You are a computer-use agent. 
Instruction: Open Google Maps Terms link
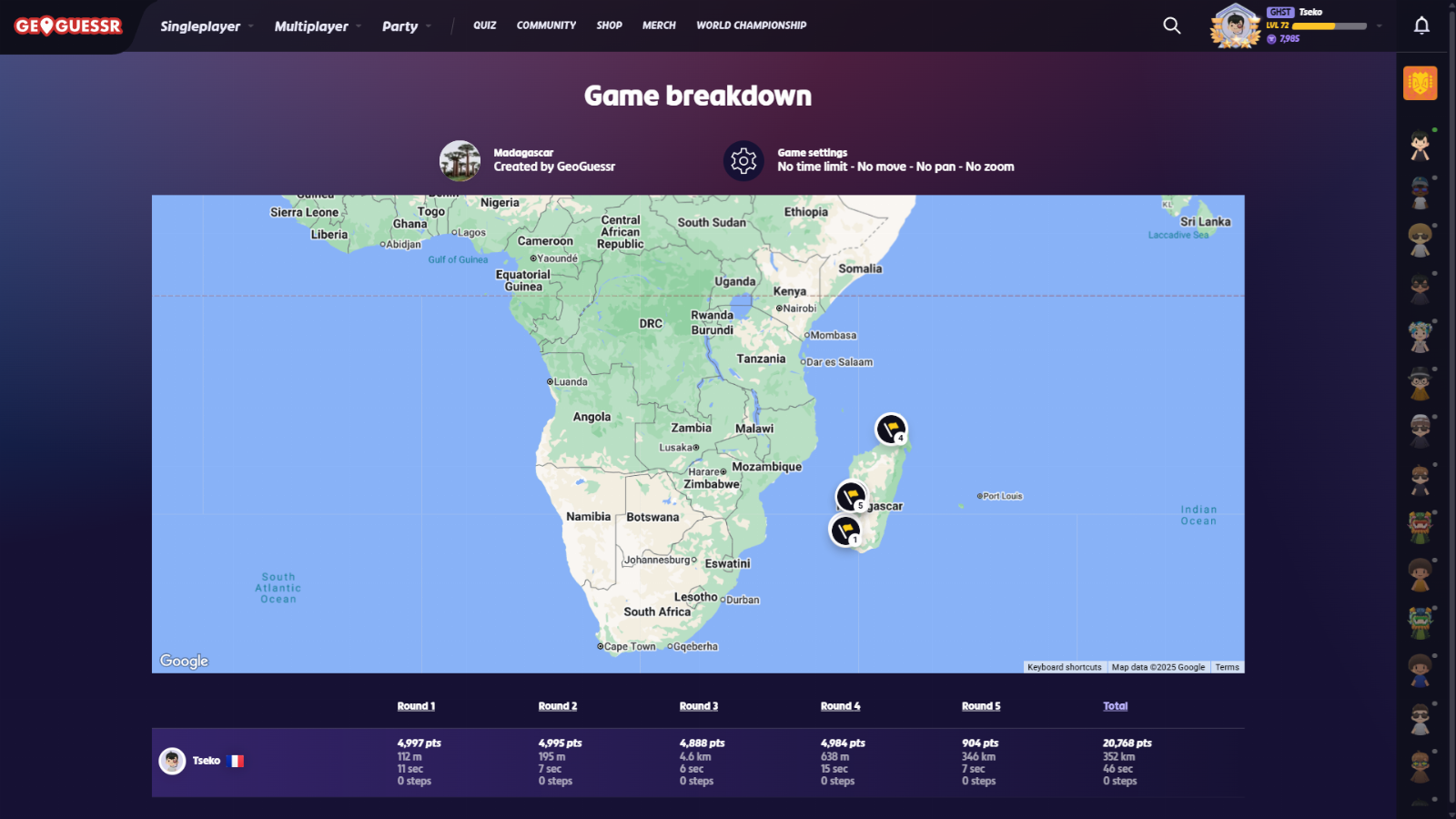click(1227, 667)
